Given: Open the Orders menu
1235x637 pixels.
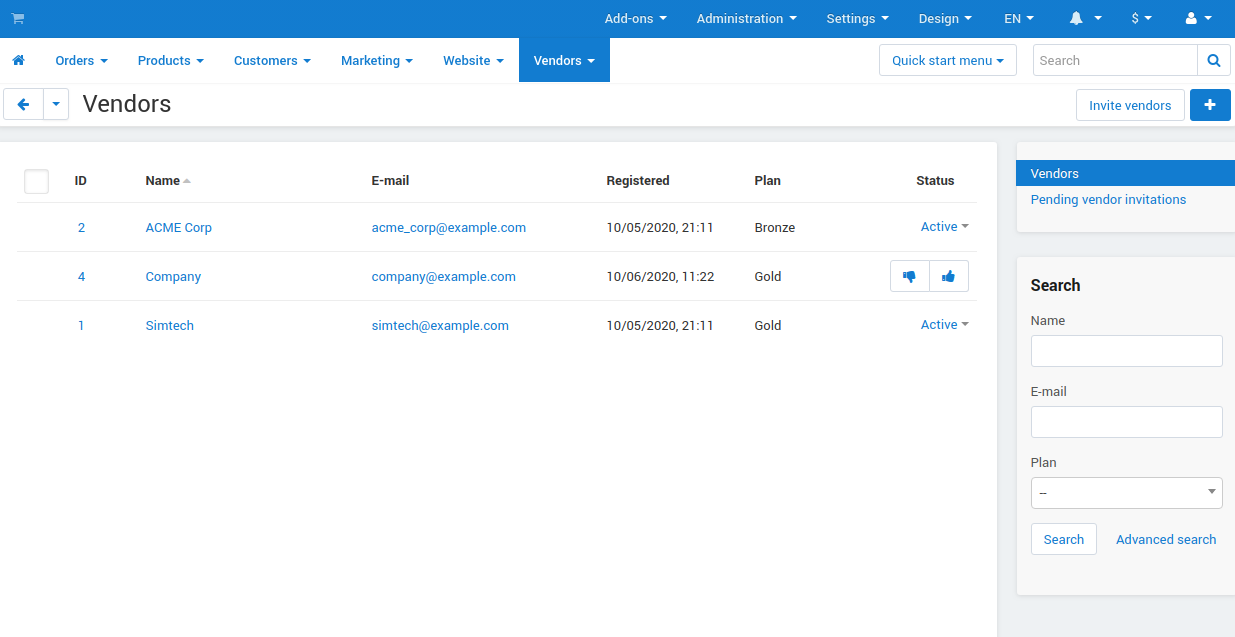Looking at the screenshot, I should [81, 60].
